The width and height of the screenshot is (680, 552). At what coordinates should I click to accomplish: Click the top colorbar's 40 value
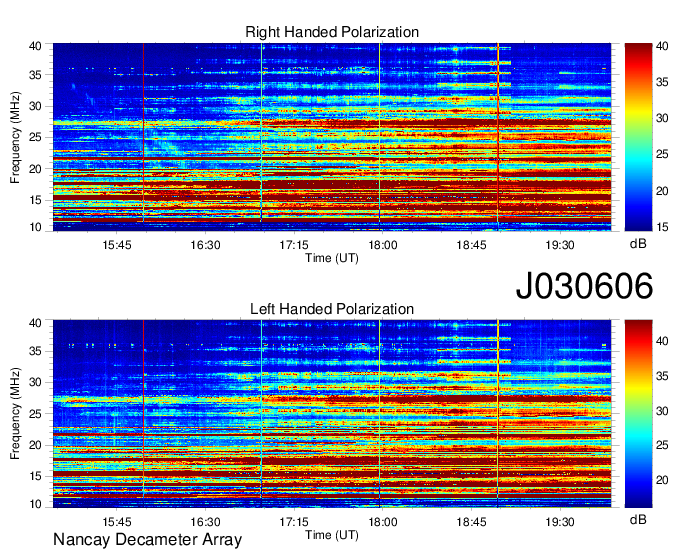pyautogui.click(x=662, y=46)
